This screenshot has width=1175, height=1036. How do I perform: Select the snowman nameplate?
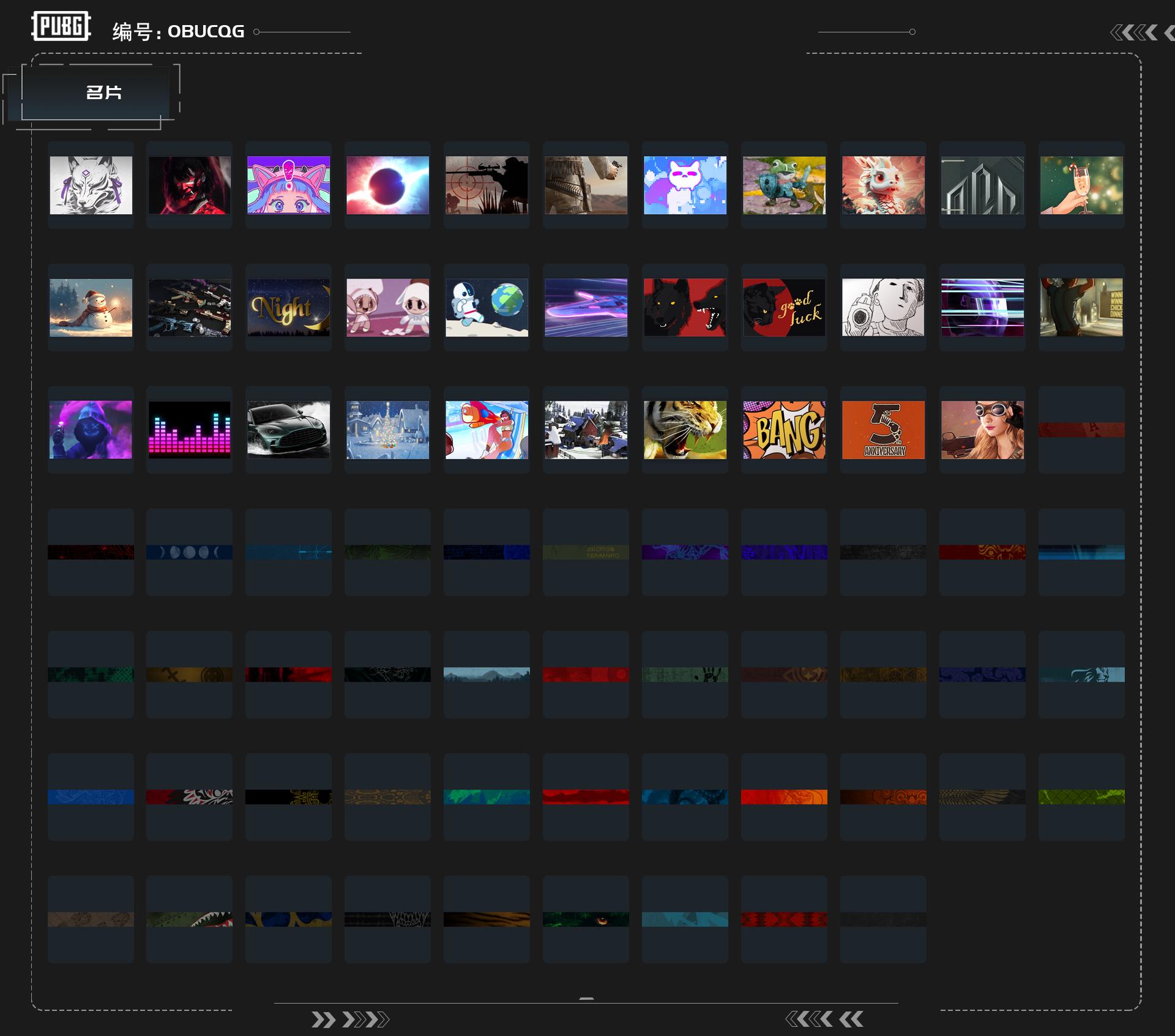91,307
